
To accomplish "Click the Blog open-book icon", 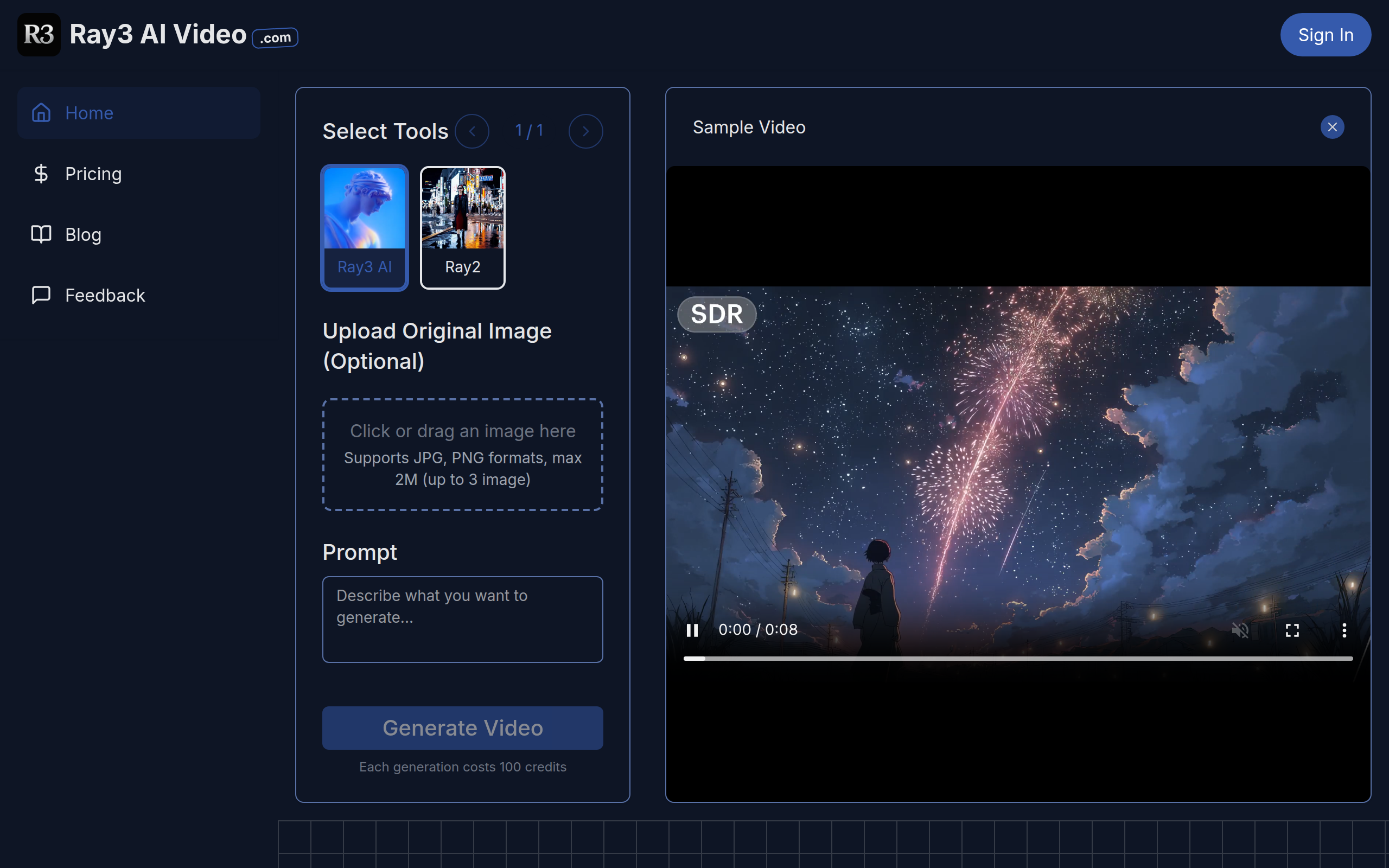I will [x=41, y=234].
